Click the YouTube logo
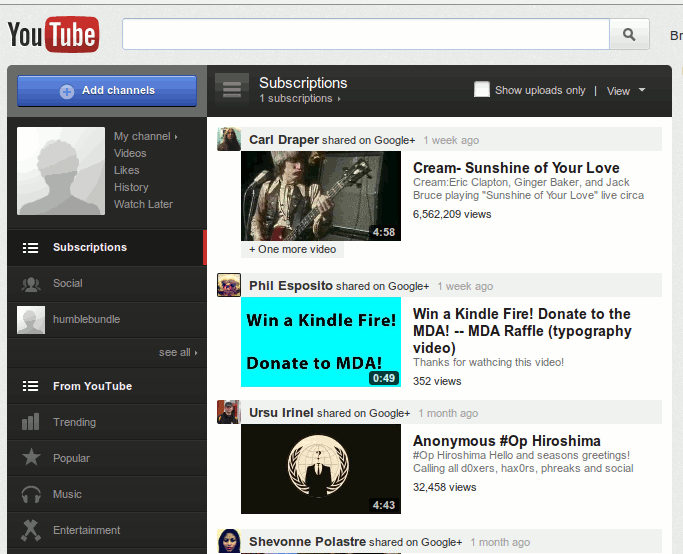Screen dimensions: 683x554 point(53,34)
